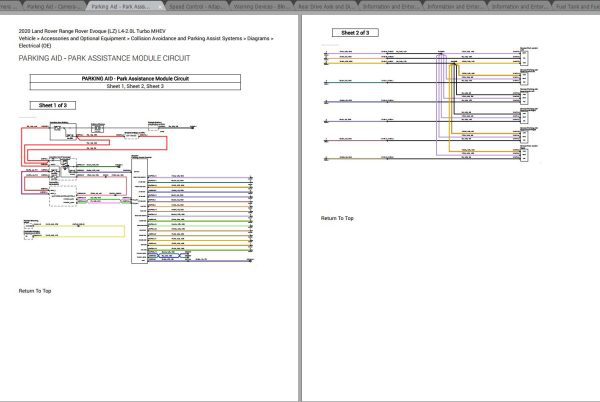Switch to the Warning Devices tab
This screenshot has width=600, height=402.
(x=261, y=7)
